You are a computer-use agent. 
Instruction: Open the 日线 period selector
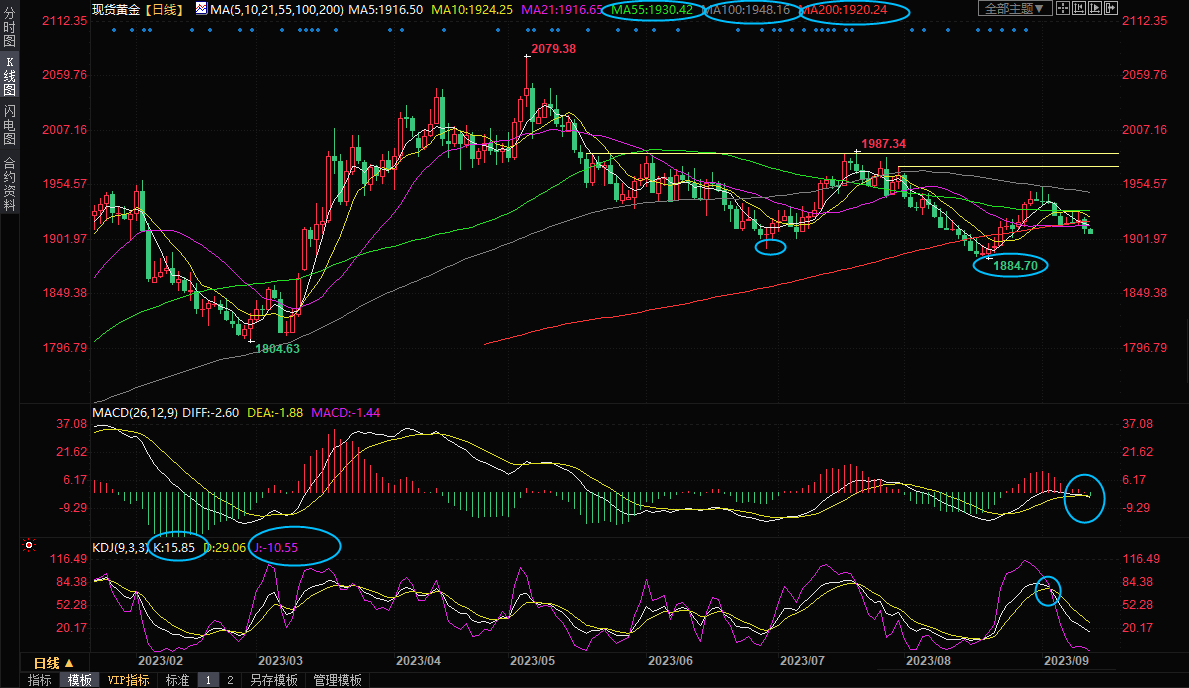[x=54, y=663]
